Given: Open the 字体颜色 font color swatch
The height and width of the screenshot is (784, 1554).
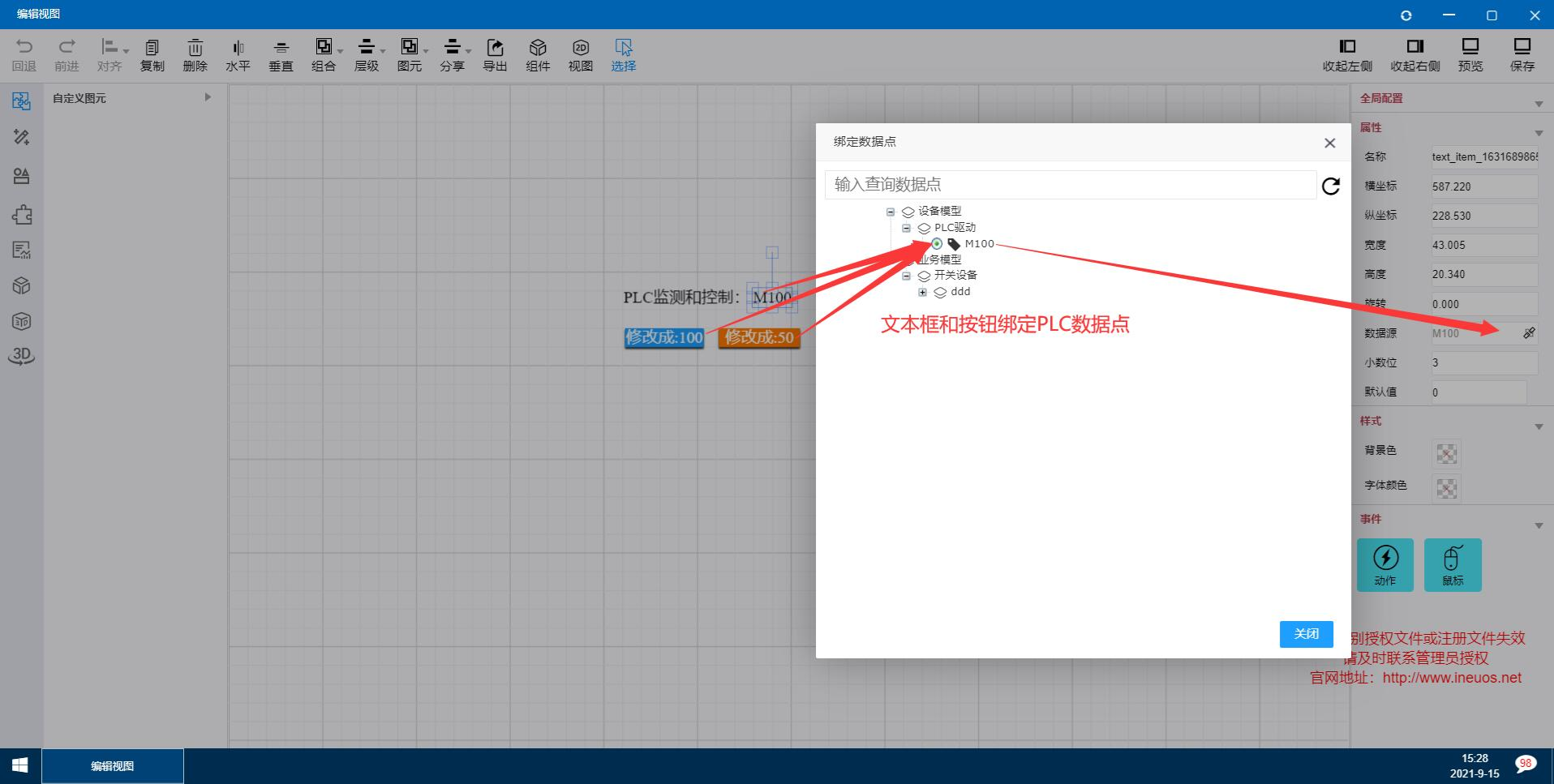Looking at the screenshot, I should click(1446, 488).
